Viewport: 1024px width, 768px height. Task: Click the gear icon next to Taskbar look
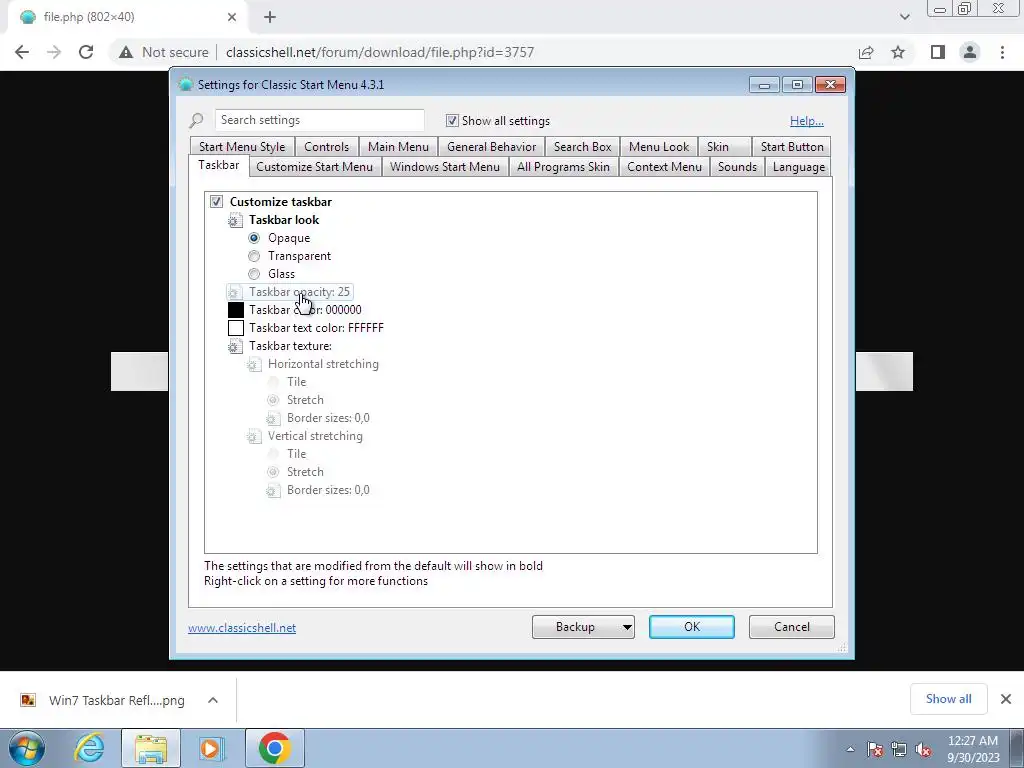[x=235, y=220]
